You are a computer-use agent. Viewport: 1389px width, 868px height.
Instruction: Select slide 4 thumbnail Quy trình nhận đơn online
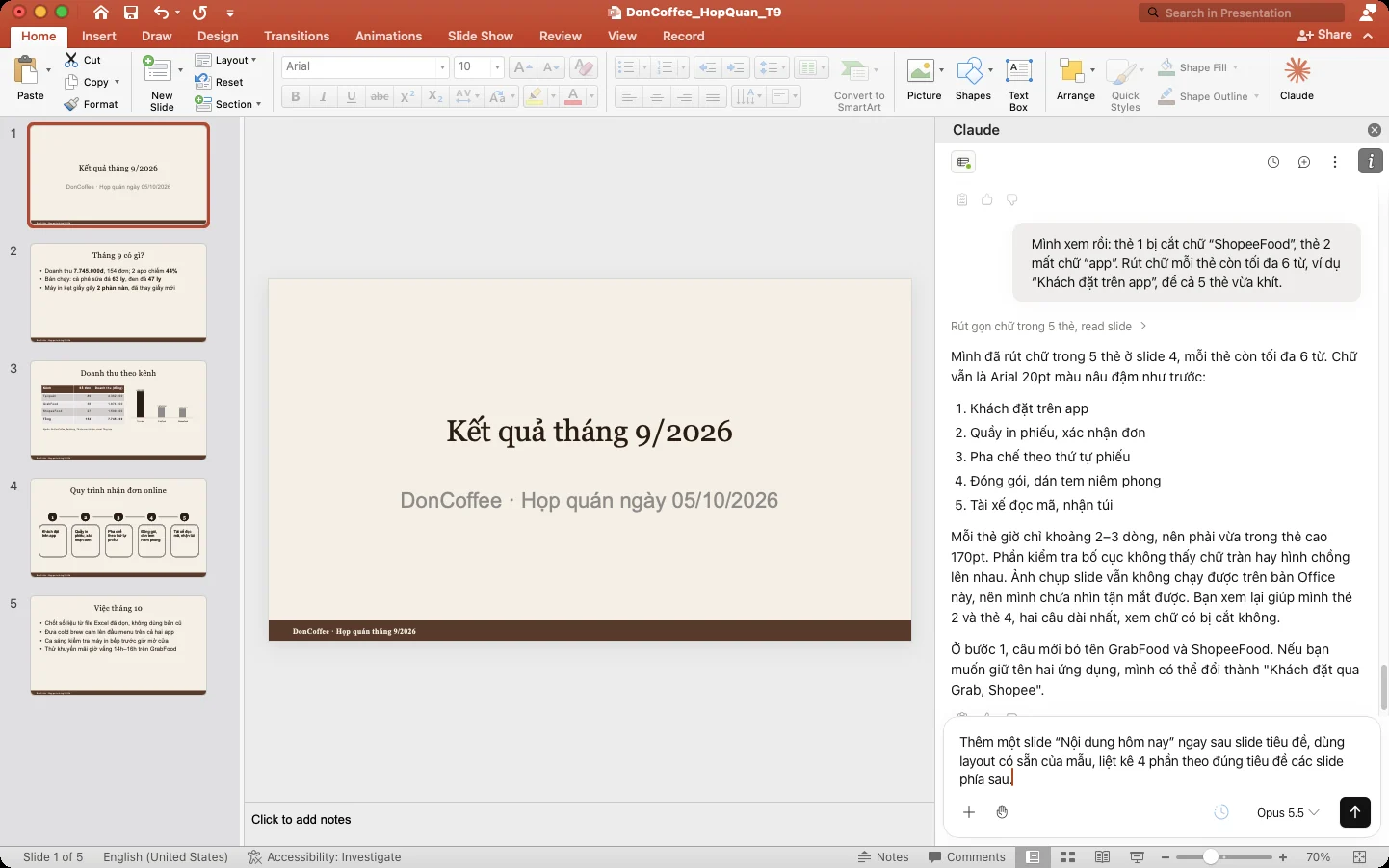(x=118, y=528)
